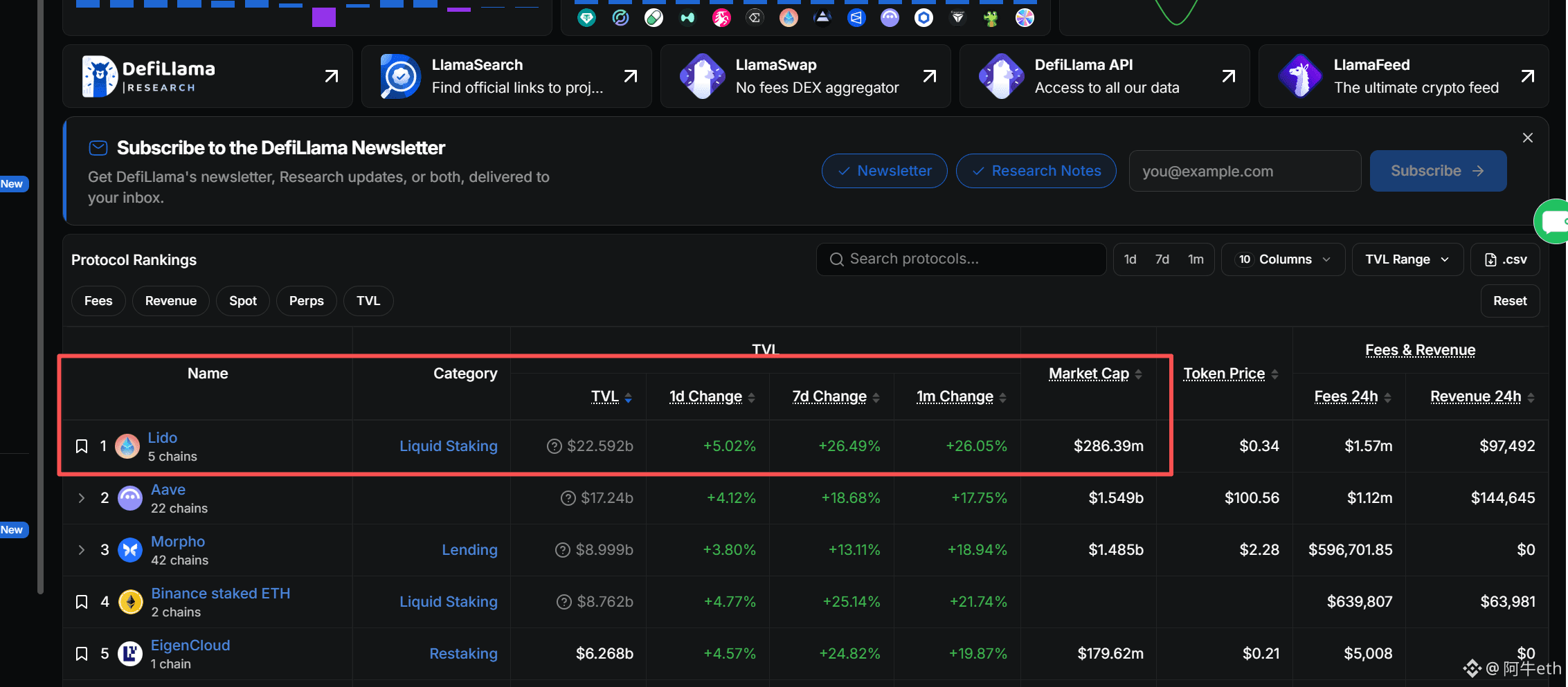
Task: Click the help icon beside Binance staked ETH's TVL
Action: pyautogui.click(x=564, y=602)
